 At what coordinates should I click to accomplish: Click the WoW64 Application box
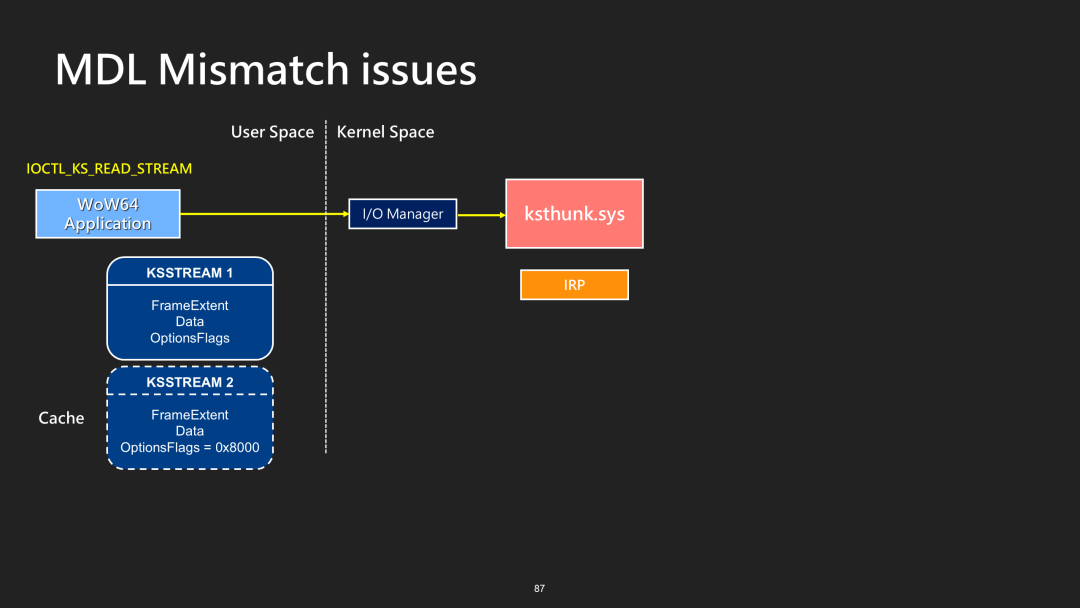(108, 214)
